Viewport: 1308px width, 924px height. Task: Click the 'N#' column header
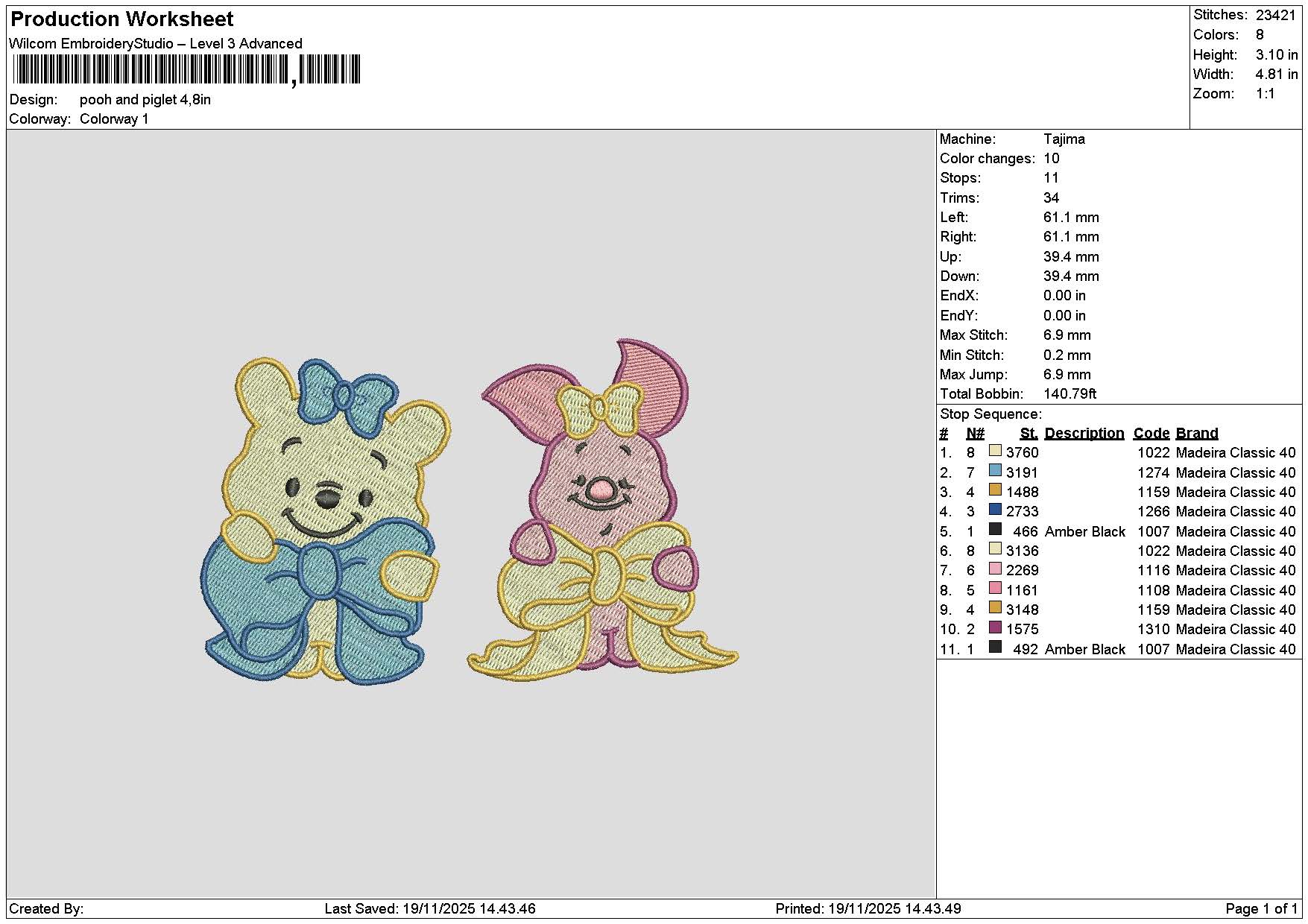[x=975, y=433]
